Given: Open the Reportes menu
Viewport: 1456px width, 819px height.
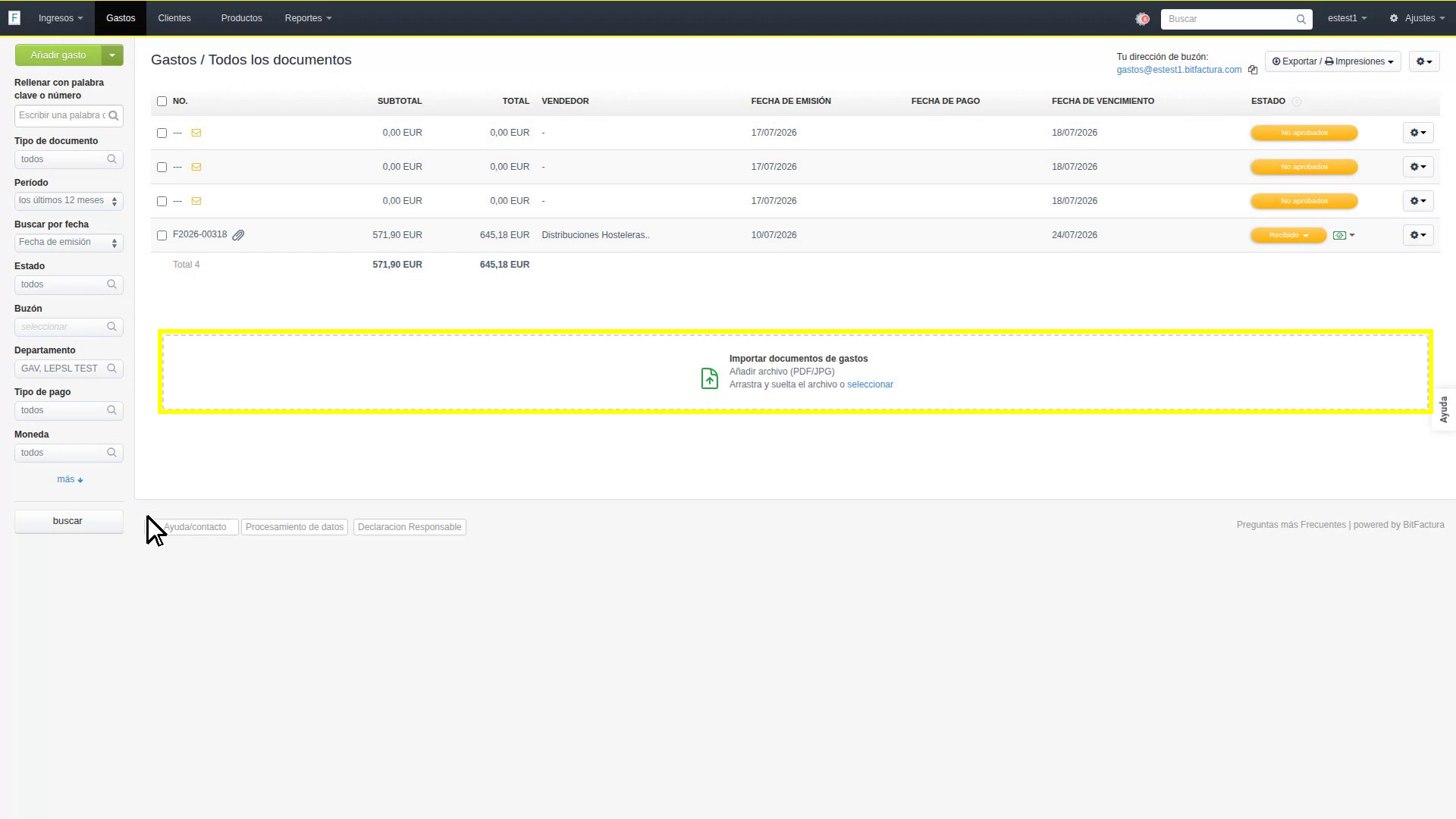Looking at the screenshot, I should pos(308,18).
